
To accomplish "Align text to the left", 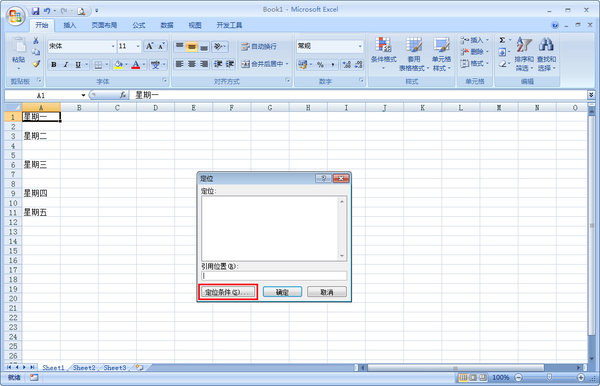I will point(179,64).
